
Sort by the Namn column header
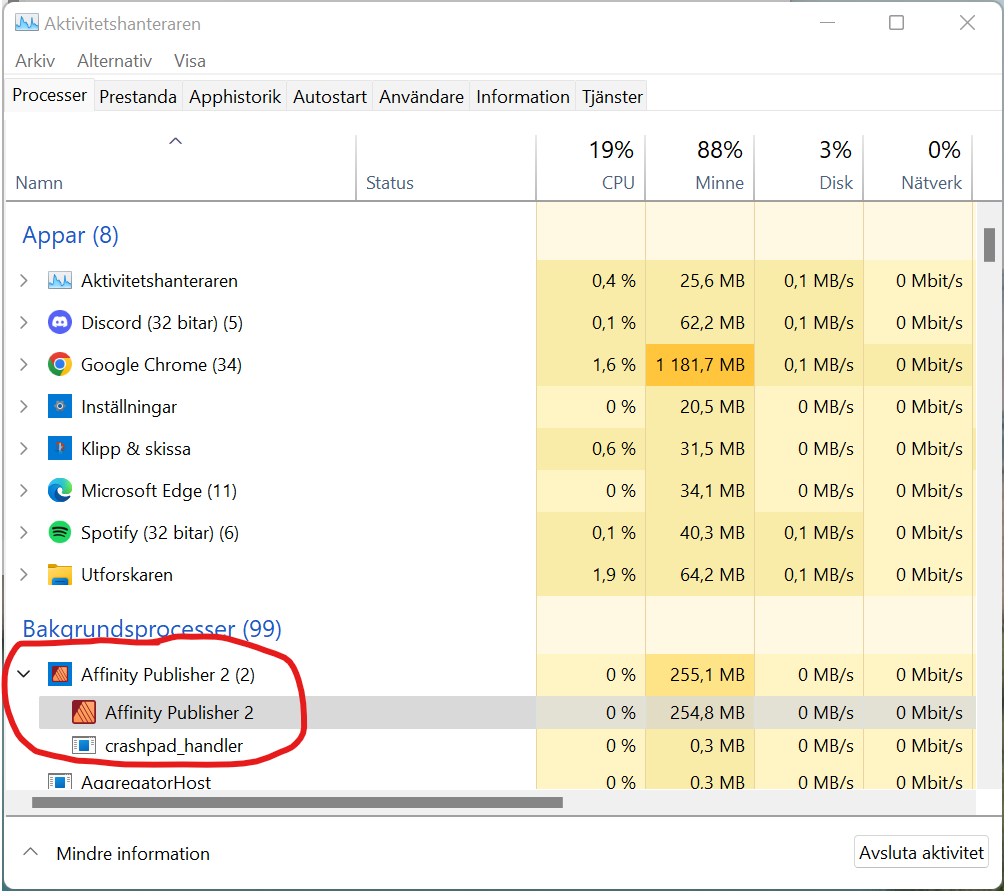[x=181, y=168]
